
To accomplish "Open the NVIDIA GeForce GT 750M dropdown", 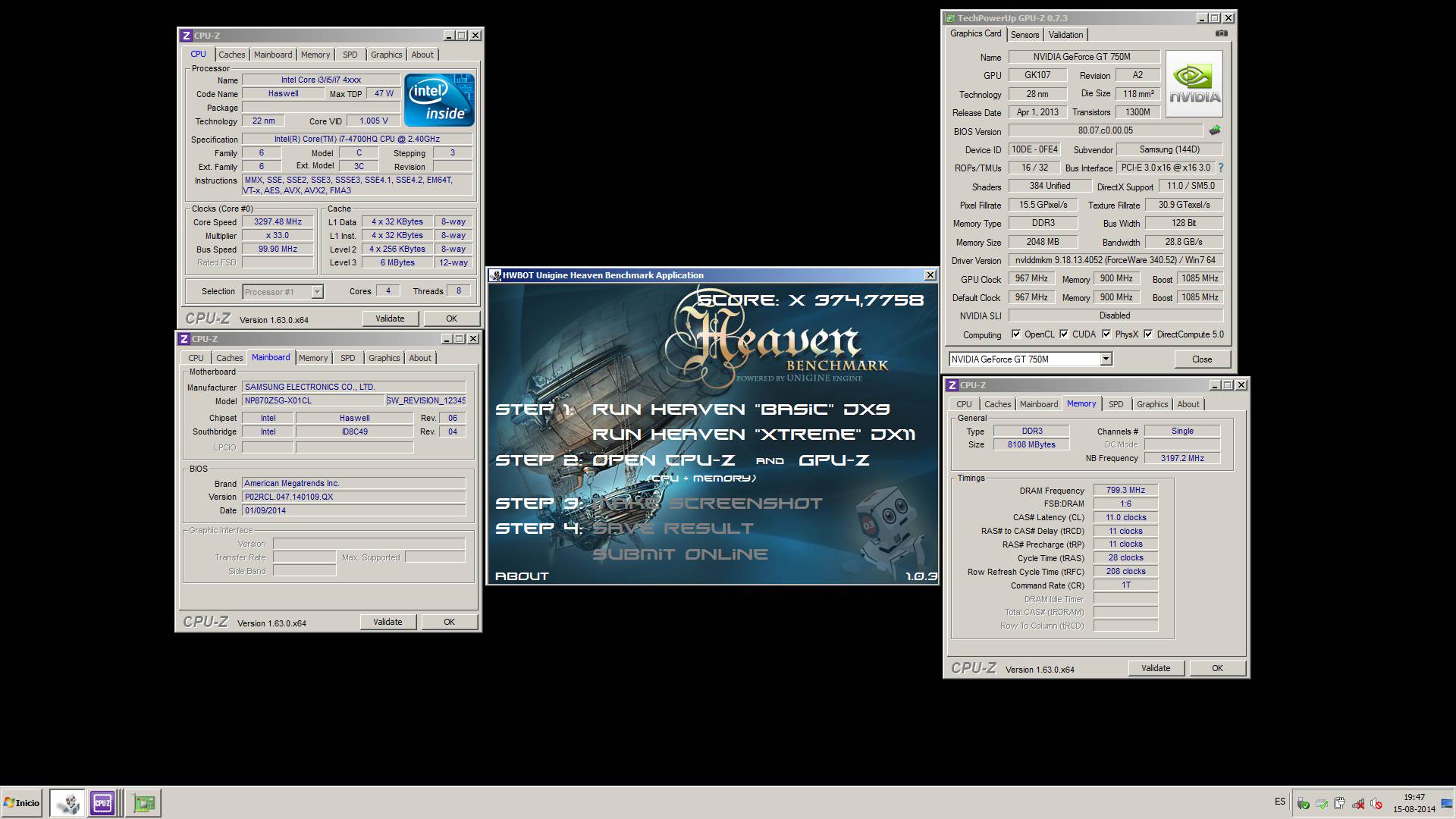I will 1106,359.
